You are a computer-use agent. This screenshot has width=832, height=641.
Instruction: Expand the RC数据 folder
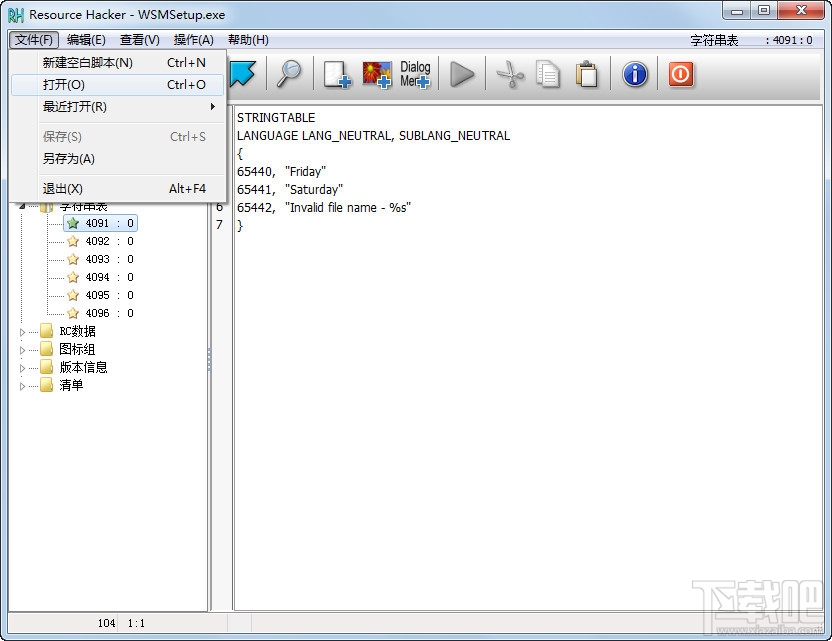pos(23,330)
